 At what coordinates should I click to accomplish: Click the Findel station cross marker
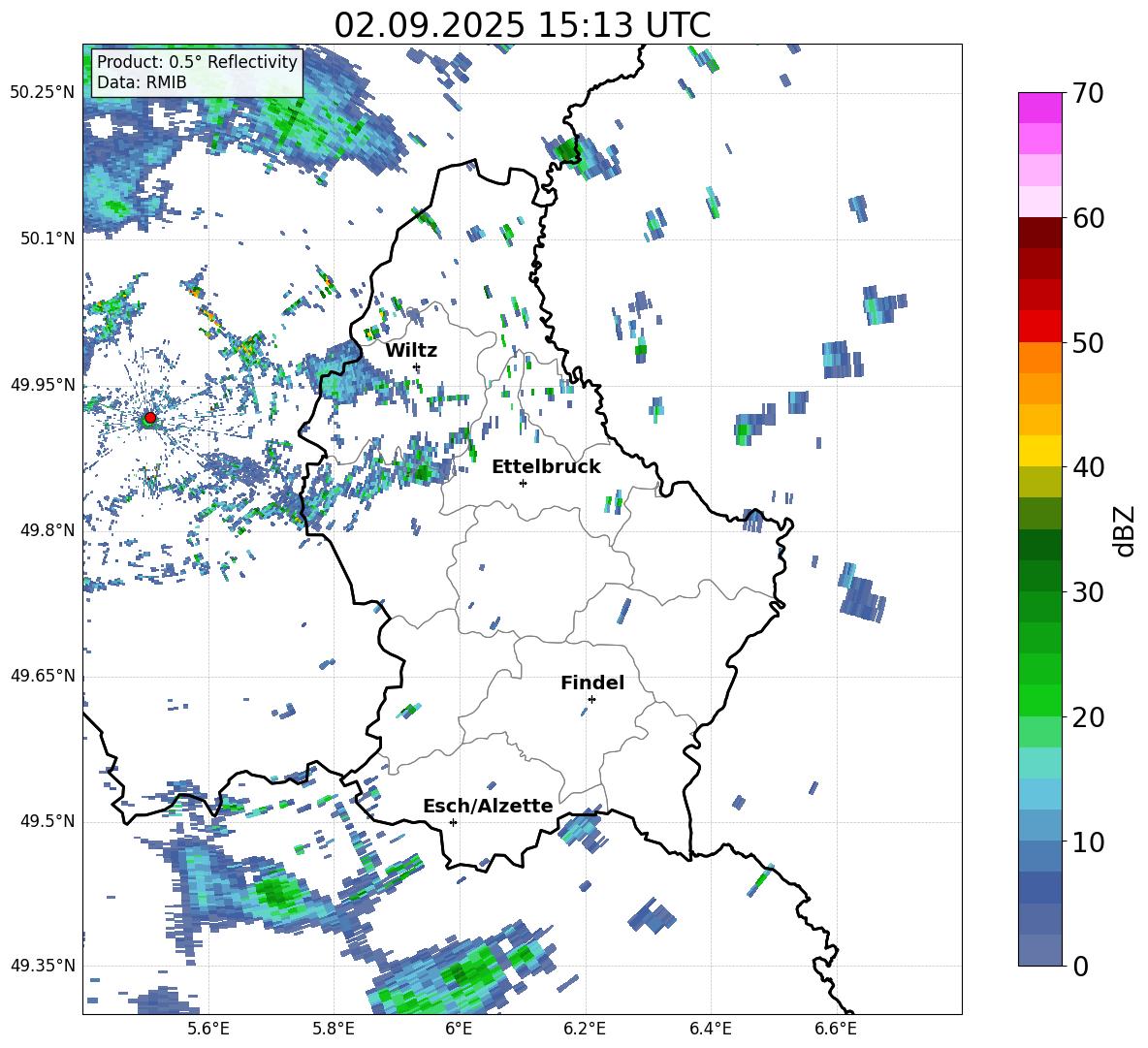[591, 700]
